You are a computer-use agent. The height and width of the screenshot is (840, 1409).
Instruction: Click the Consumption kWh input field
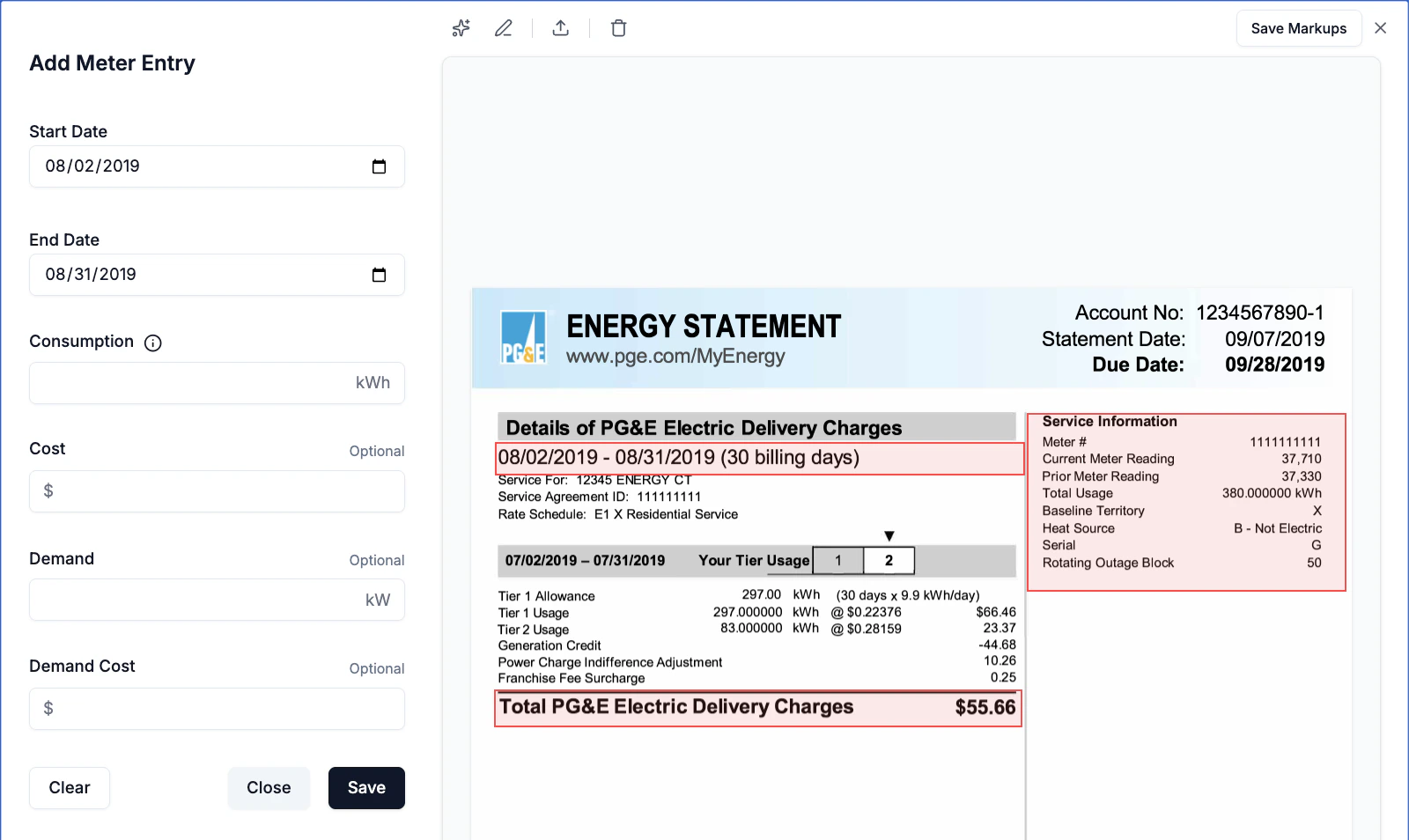pyautogui.click(x=217, y=383)
